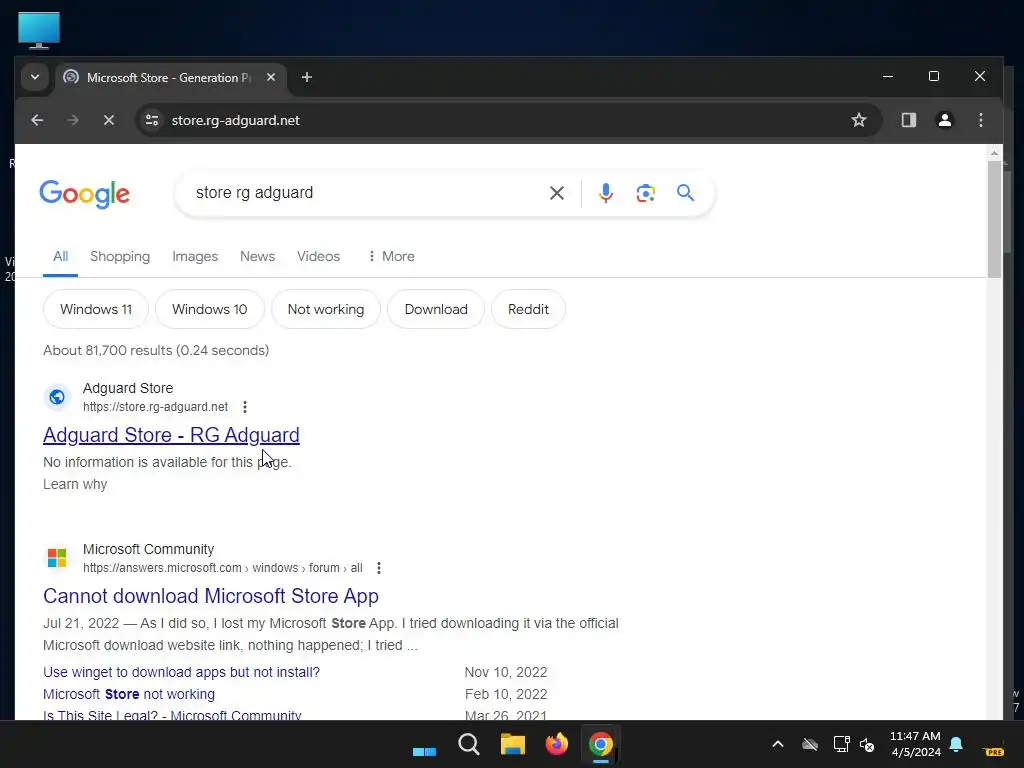
Task: Click the address bar showing store.rg-adguard.net
Action: click(x=509, y=120)
